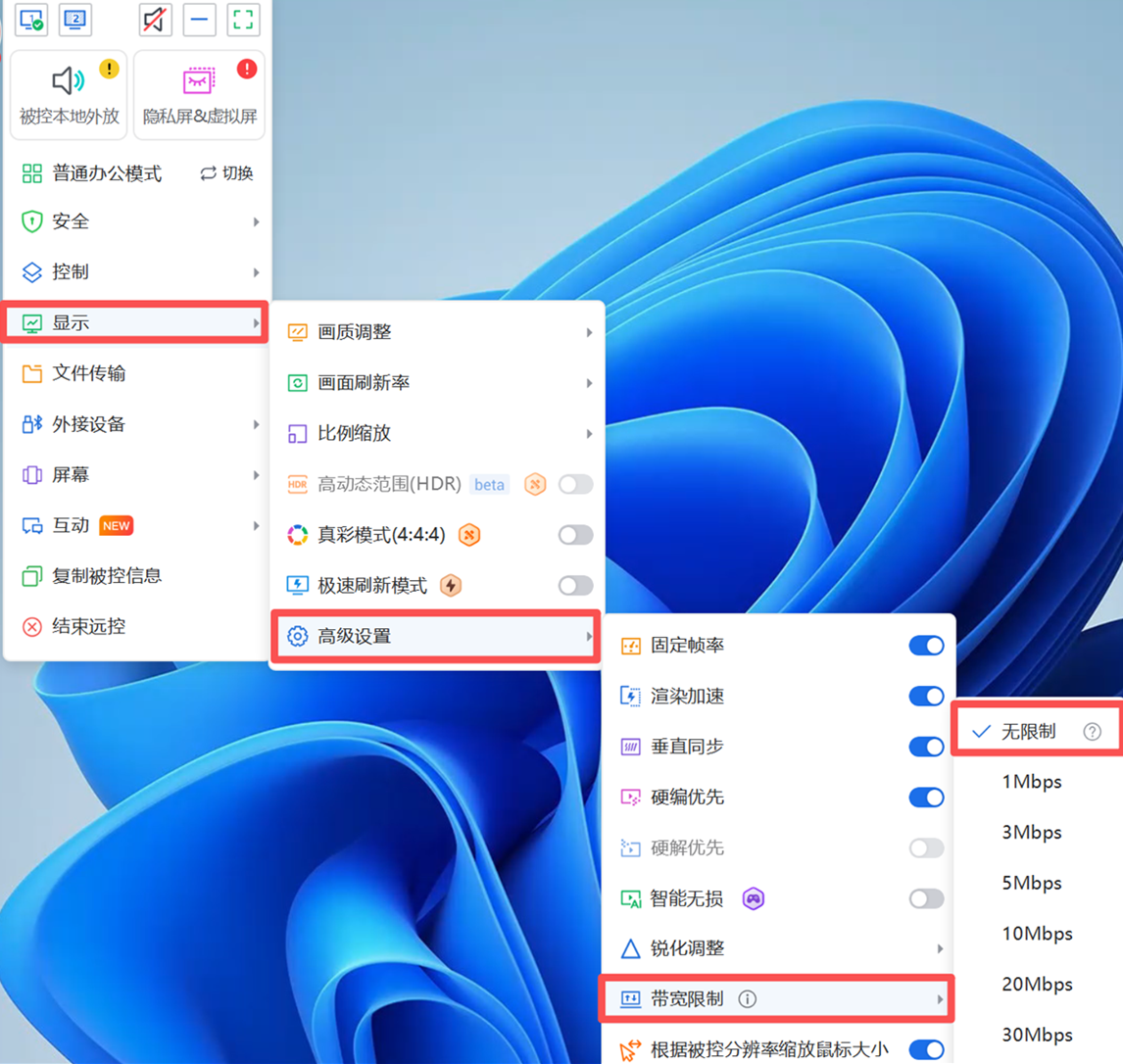The image size is (1123, 1064).
Task: Expand the 画质调整 submenu arrow
Action: 589,332
